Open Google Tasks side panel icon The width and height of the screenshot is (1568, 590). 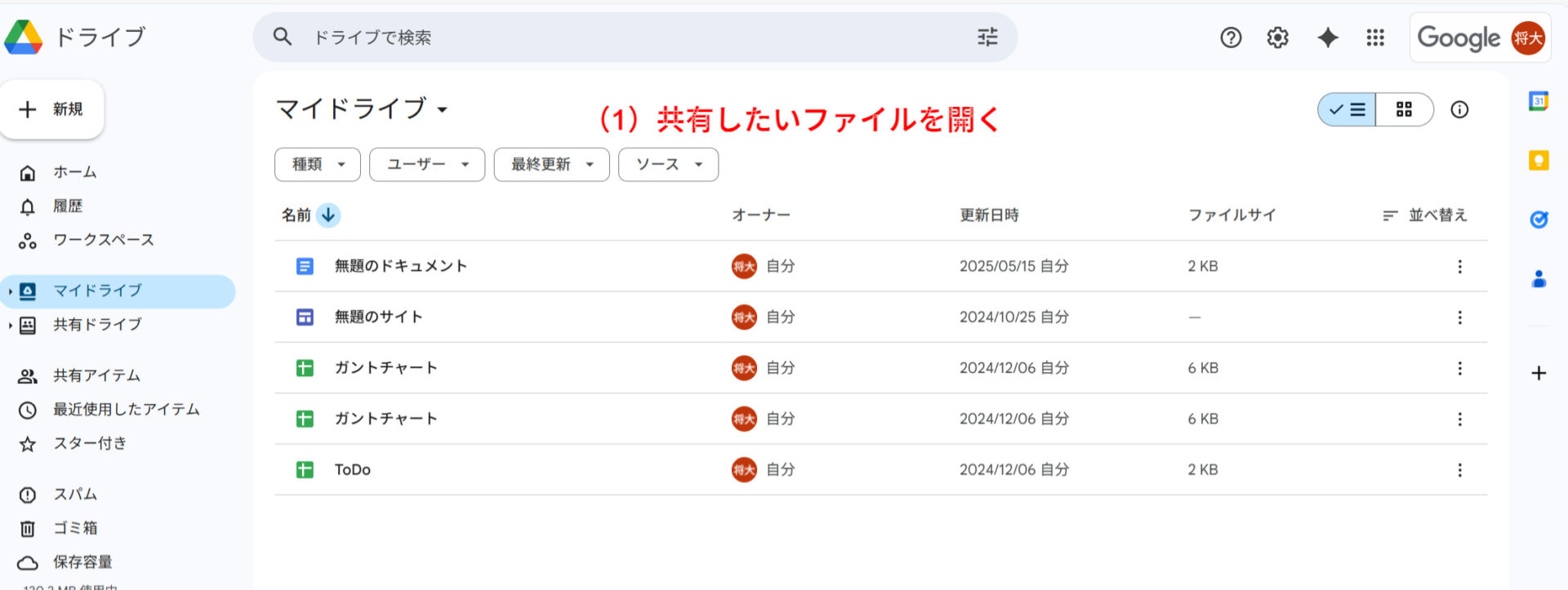click(x=1539, y=219)
